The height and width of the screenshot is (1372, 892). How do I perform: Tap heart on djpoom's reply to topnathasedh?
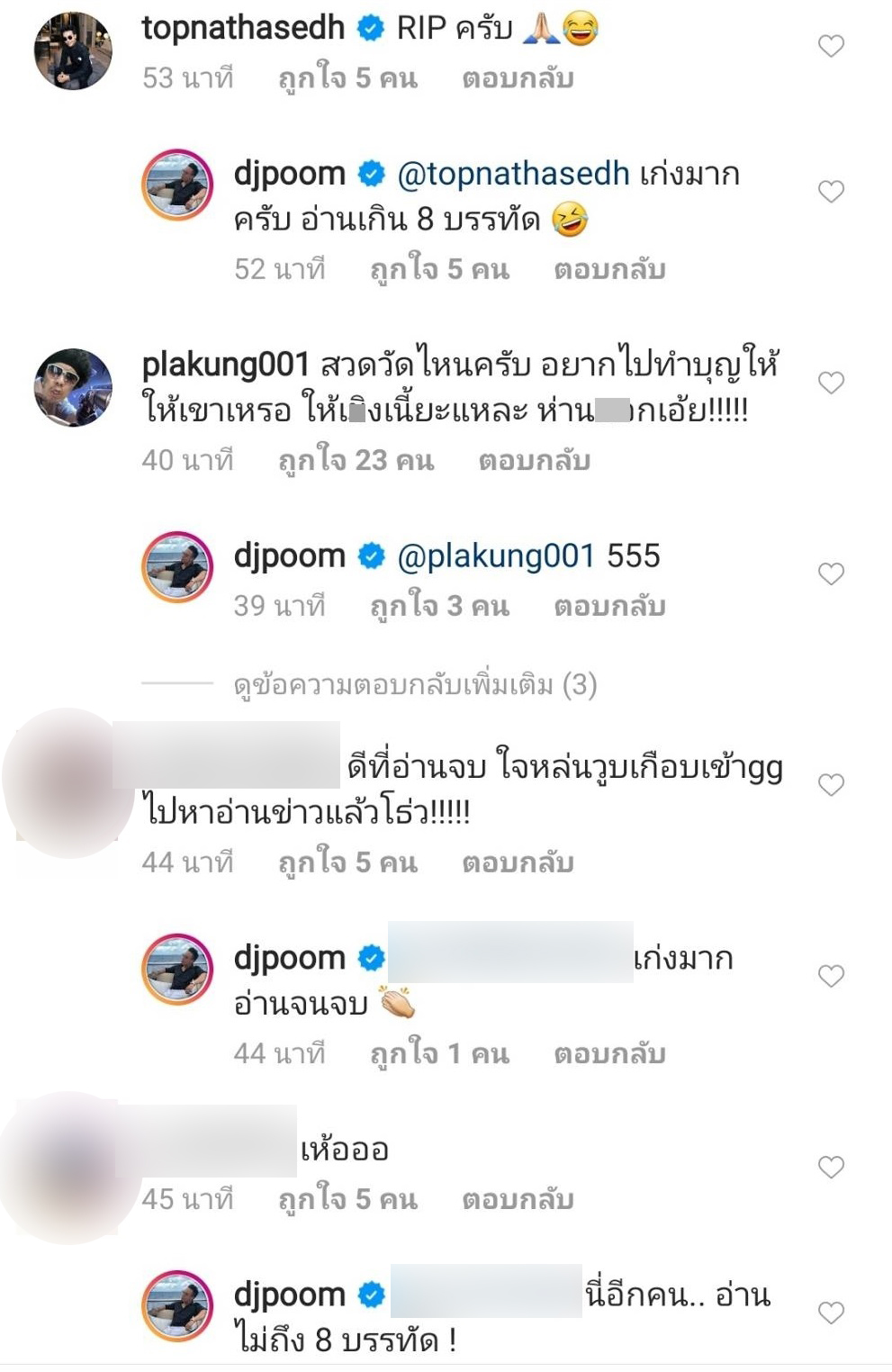point(831,191)
